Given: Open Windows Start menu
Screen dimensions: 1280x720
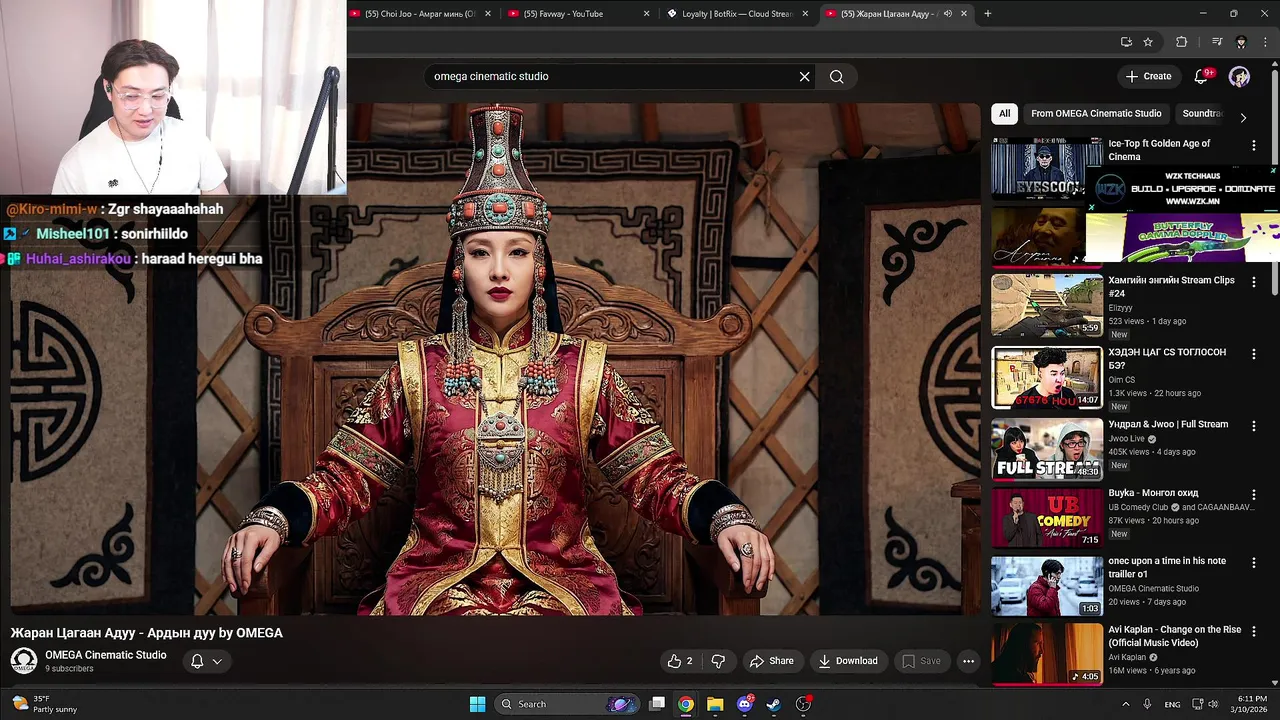Looking at the screenshot, I should pos(477,704).
